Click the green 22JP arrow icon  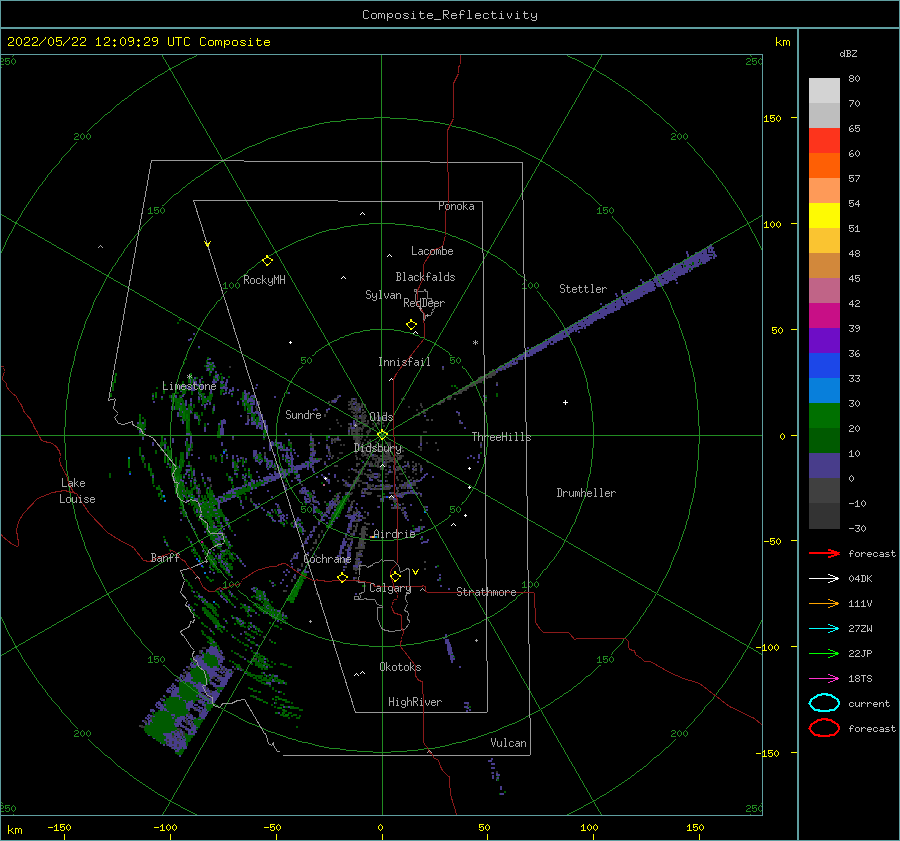click(824, 653)
